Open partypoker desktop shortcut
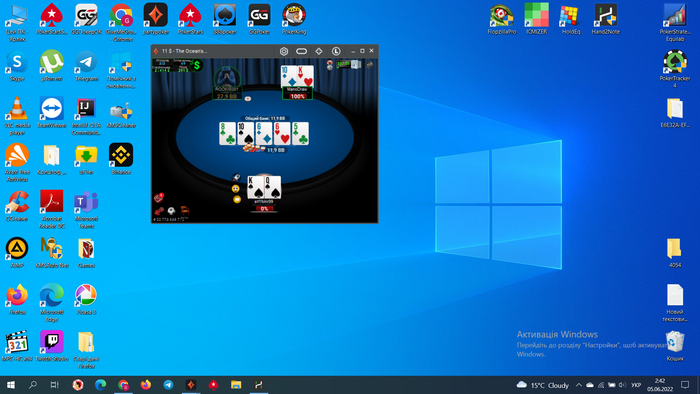 point(156,19)
